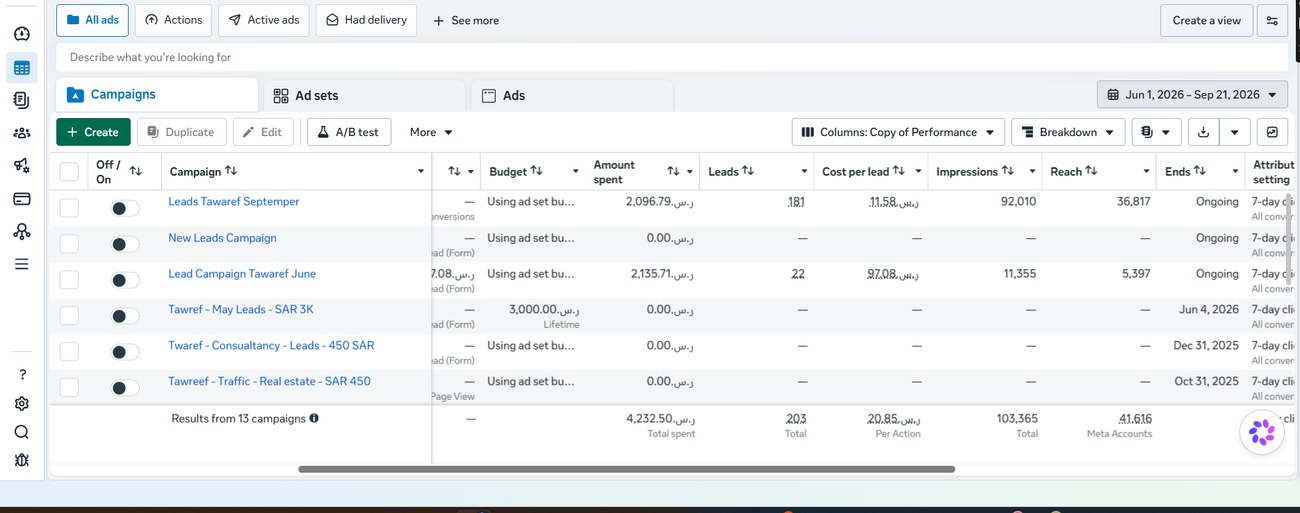Open the search magnifier icon in sidebar
1300x513 pixels.
[22, 432]
